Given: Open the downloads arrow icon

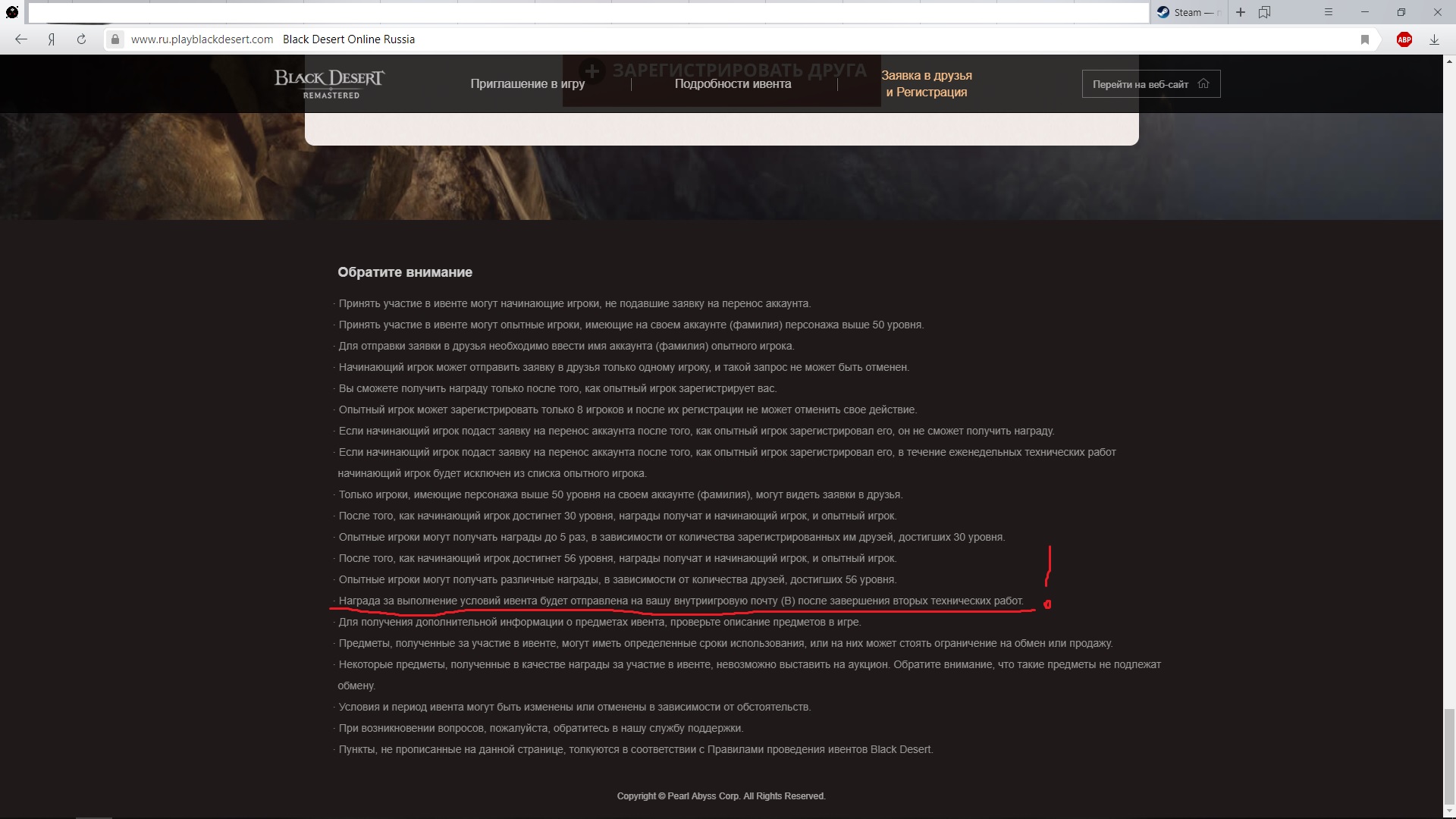Looking at the screenshot, I should (x=1434, y=39).
